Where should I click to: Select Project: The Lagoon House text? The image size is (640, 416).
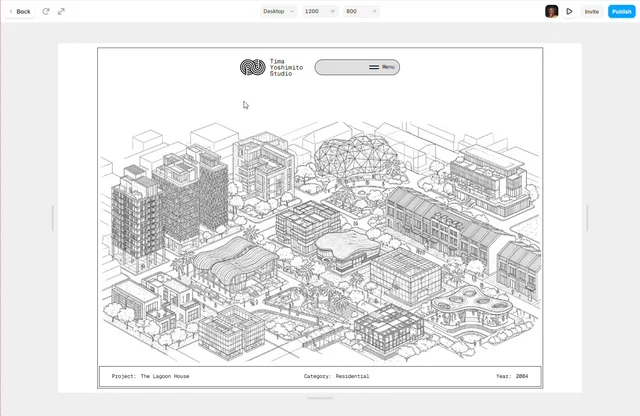pos(150,376)
